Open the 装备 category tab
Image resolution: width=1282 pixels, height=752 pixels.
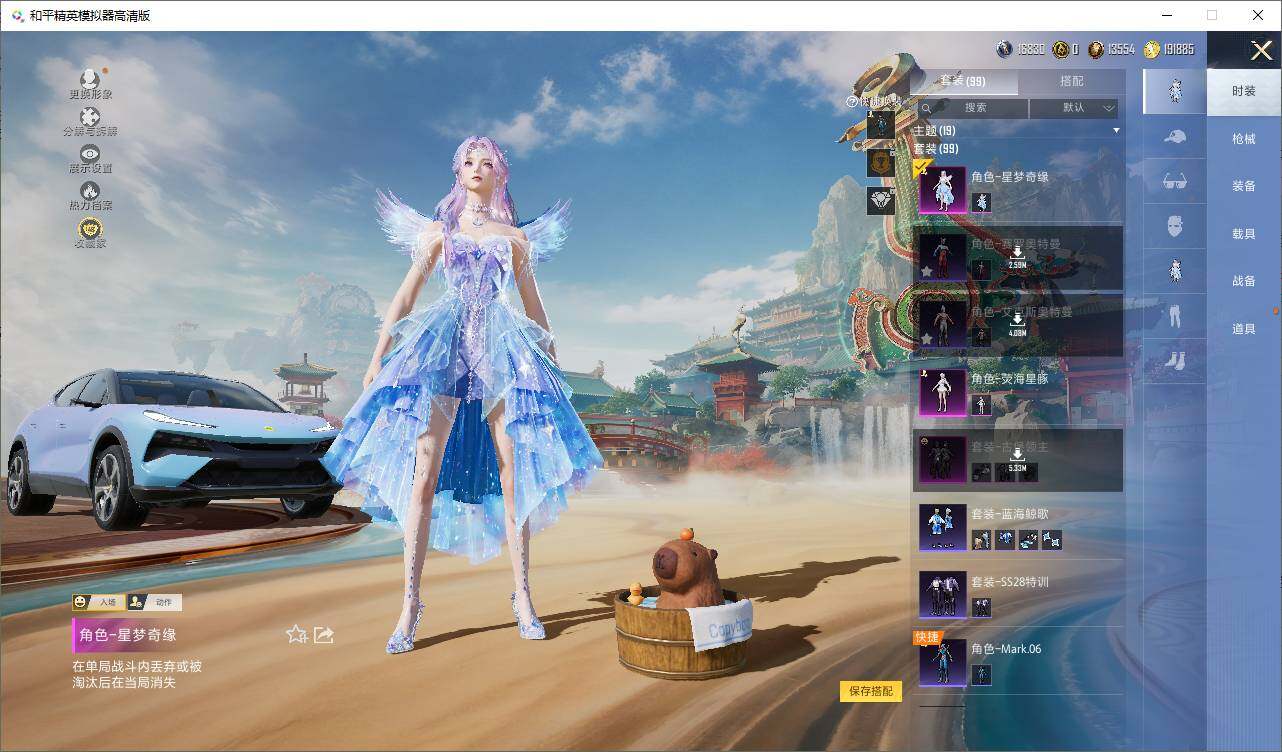point(1244,186)
